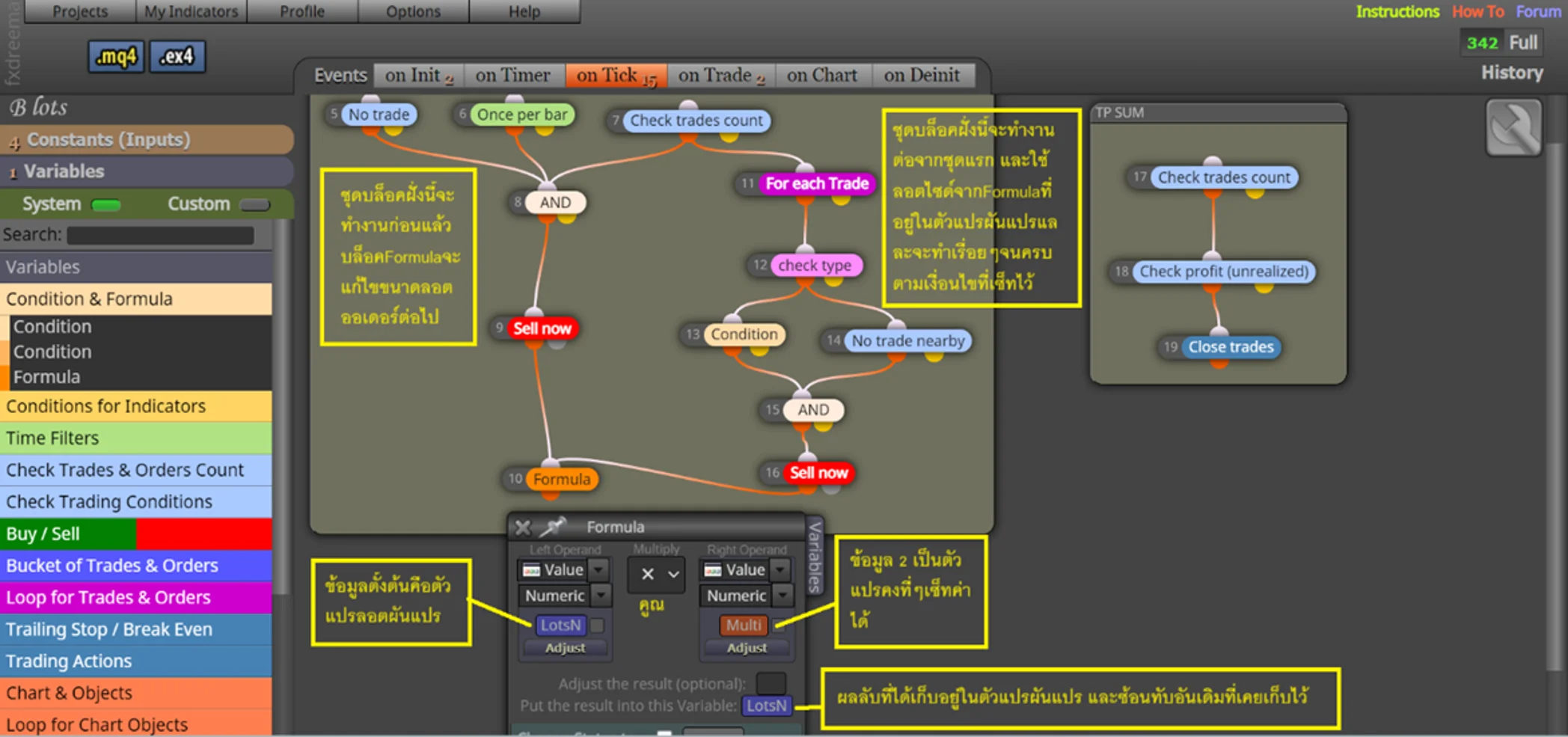This screenshot has height=737, width=1568.
Task: Expand Time Filters category
Action: click(136, 438)
